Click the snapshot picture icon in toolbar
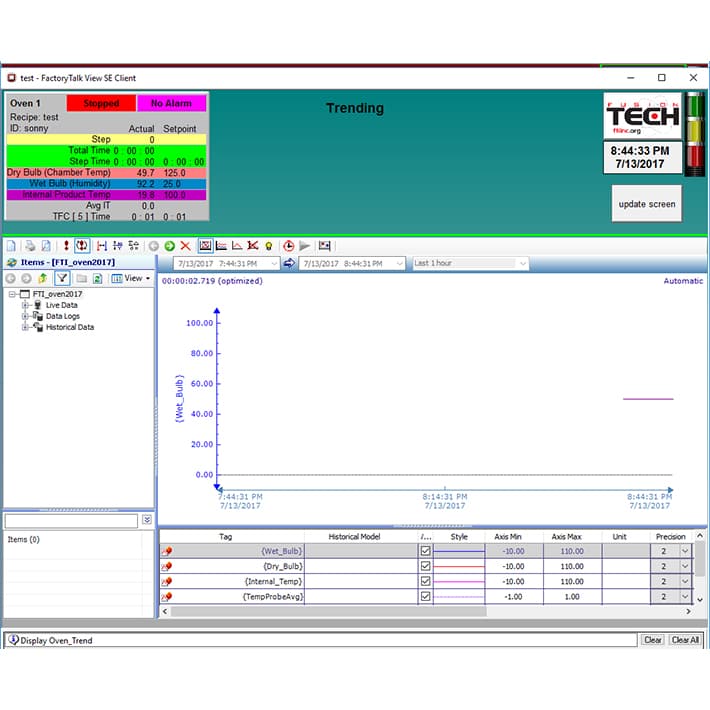This screenshot has width=710, height=710. tap(324, 246)
